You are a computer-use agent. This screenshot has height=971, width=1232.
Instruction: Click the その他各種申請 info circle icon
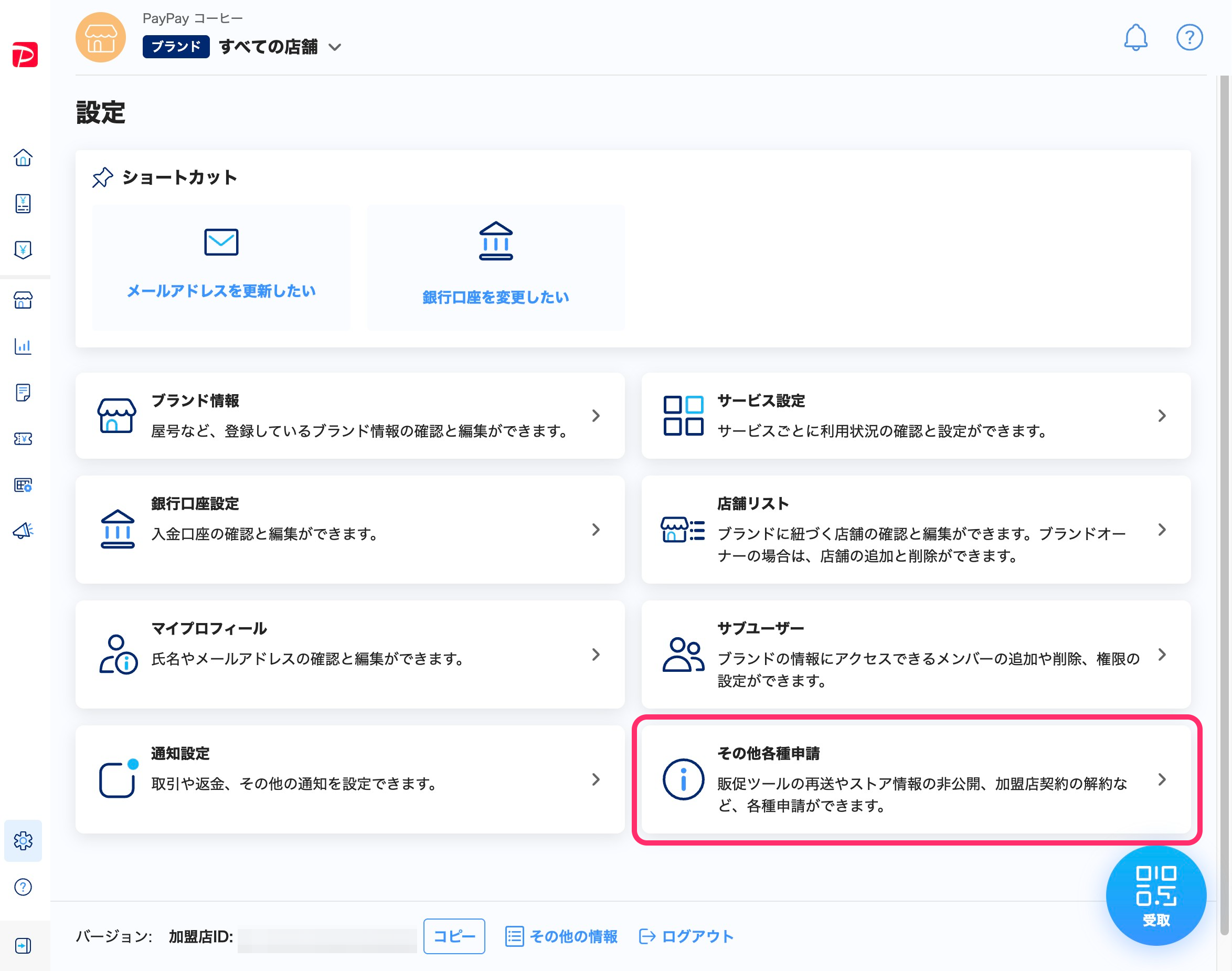[x=684, y=779]
